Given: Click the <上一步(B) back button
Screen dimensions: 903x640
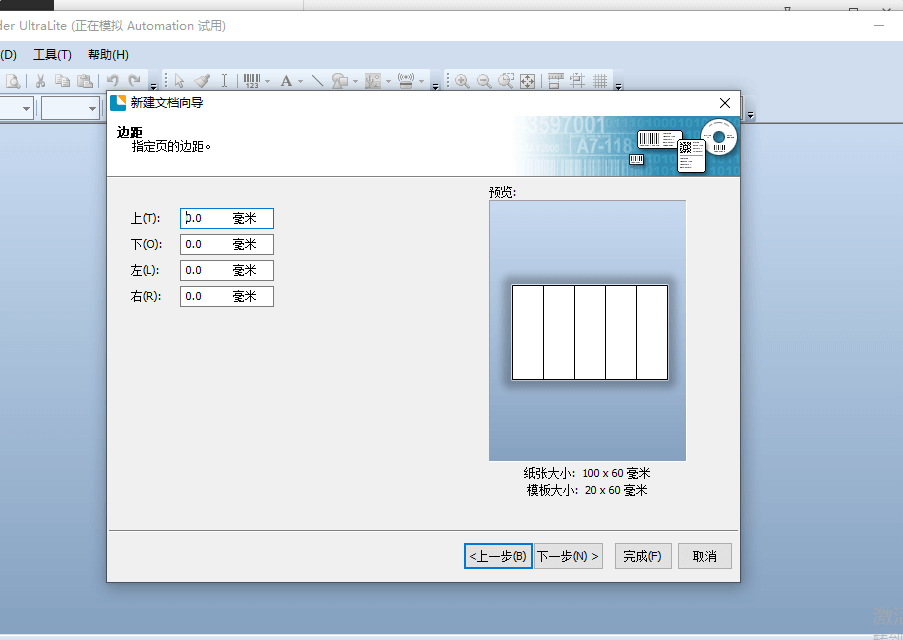Looking at the screenshot, I should [498, 556].
